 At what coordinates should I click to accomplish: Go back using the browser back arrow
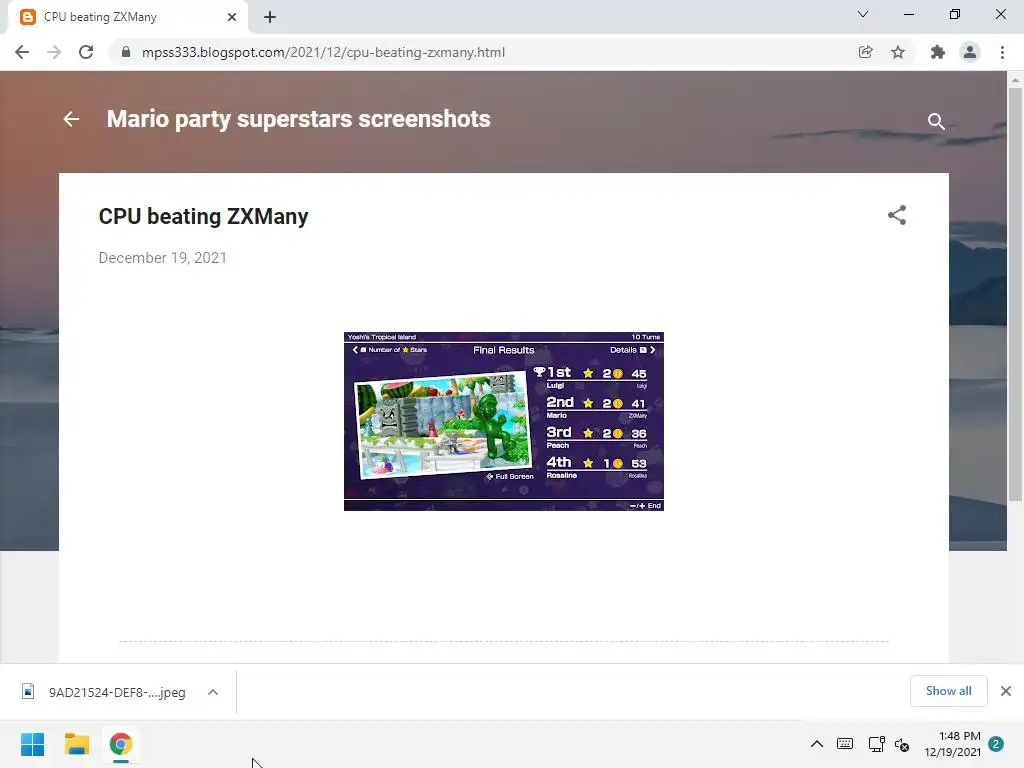coord(22,52)
